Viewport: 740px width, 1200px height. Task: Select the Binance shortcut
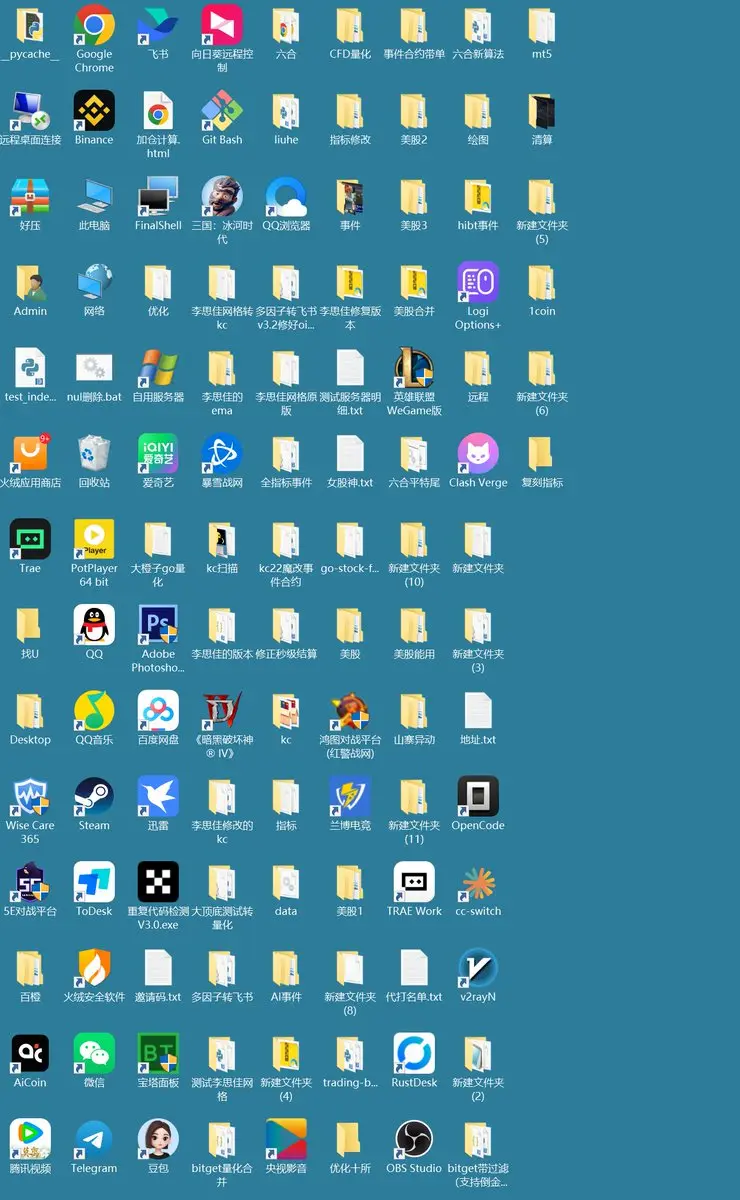94,111
